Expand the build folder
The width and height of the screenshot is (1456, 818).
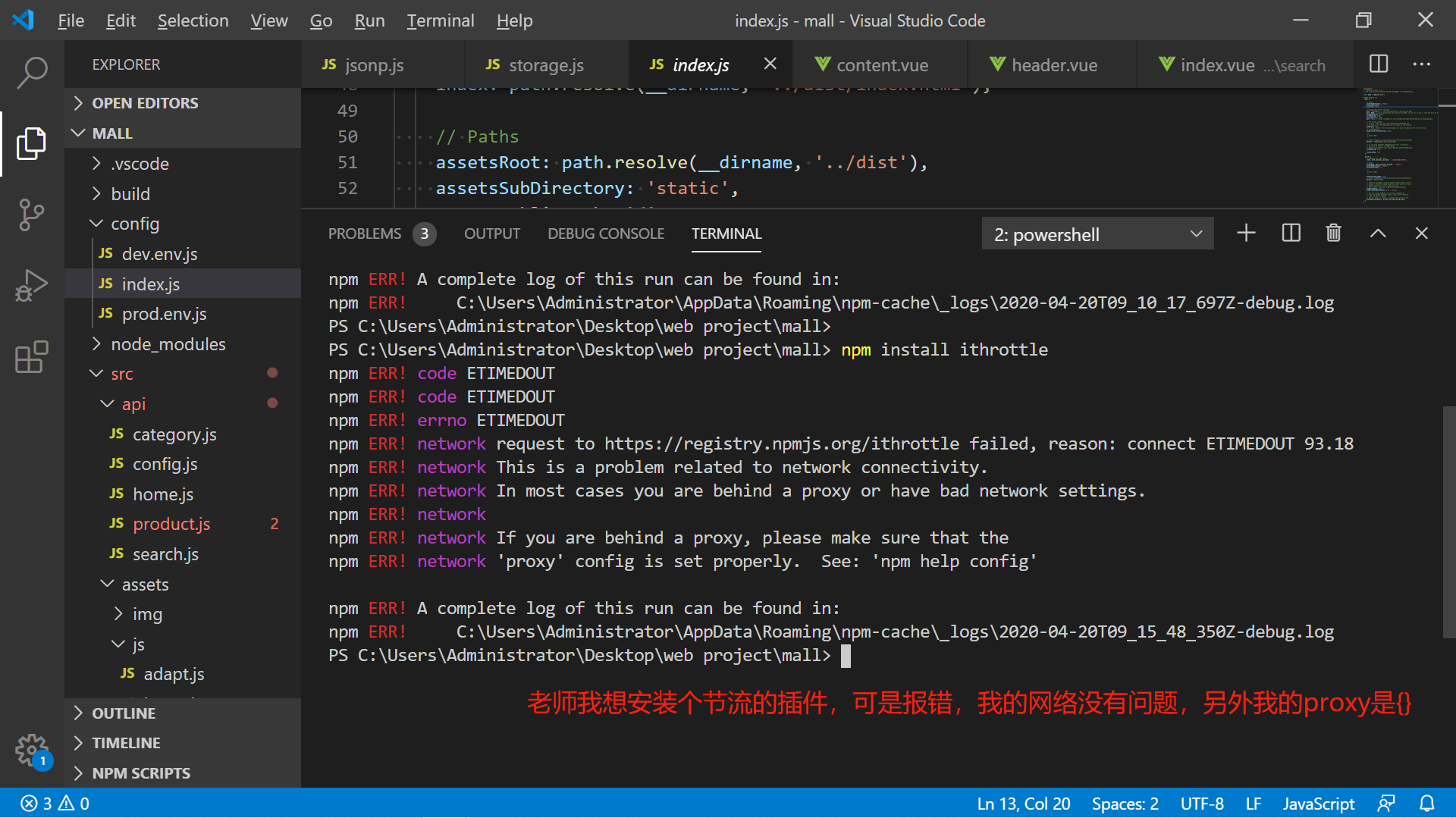(x=183, y=194)
